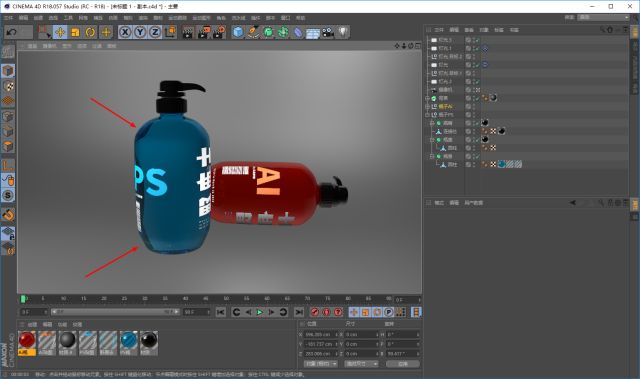Click the Apply button in coordinates panel
This screenshot has width=640, height=379.
click(x=402, y=363)
